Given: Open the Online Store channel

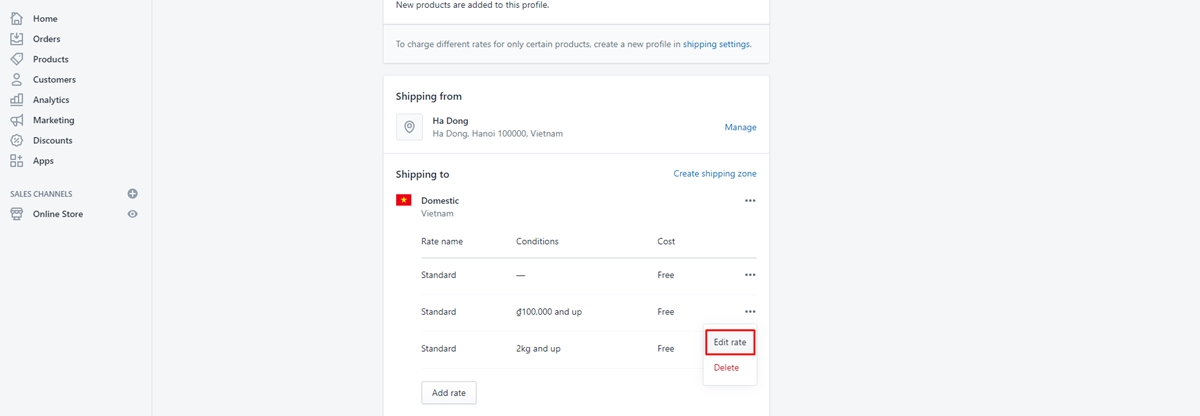Looking at the screenshot, I should 58,214.
